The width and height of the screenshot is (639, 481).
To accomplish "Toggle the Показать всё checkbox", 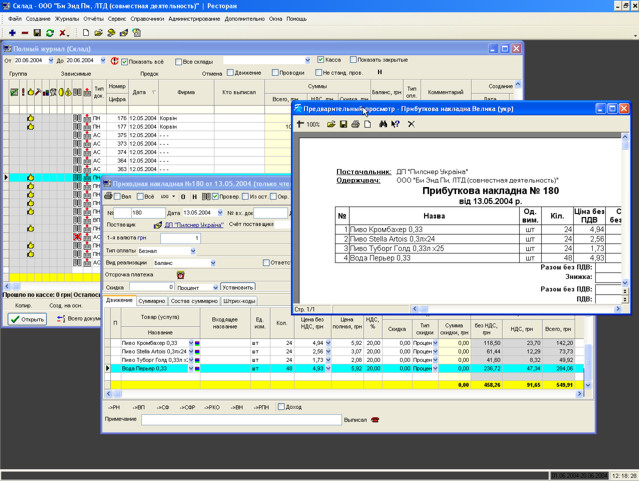I will coord(125,62).
